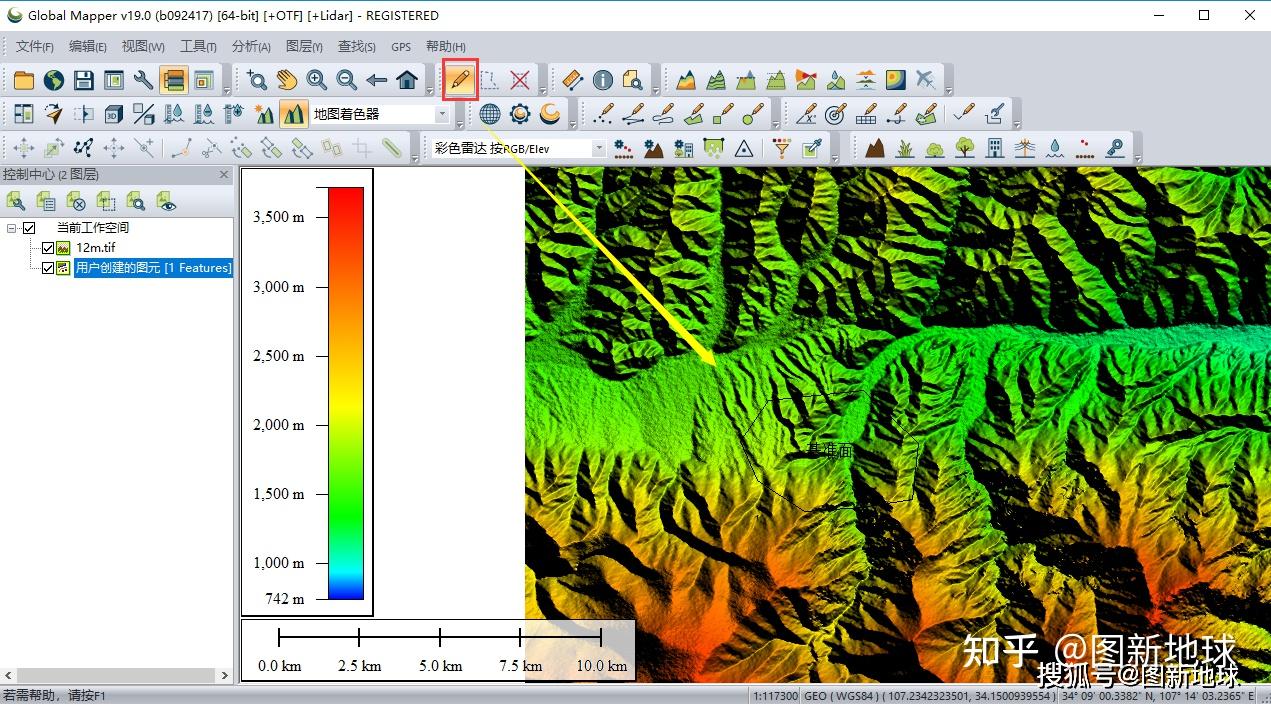Collapse the 当前工作空间 tree node
The width and height of the screenshot is (1271, 704).
click(x=12, y=228)
